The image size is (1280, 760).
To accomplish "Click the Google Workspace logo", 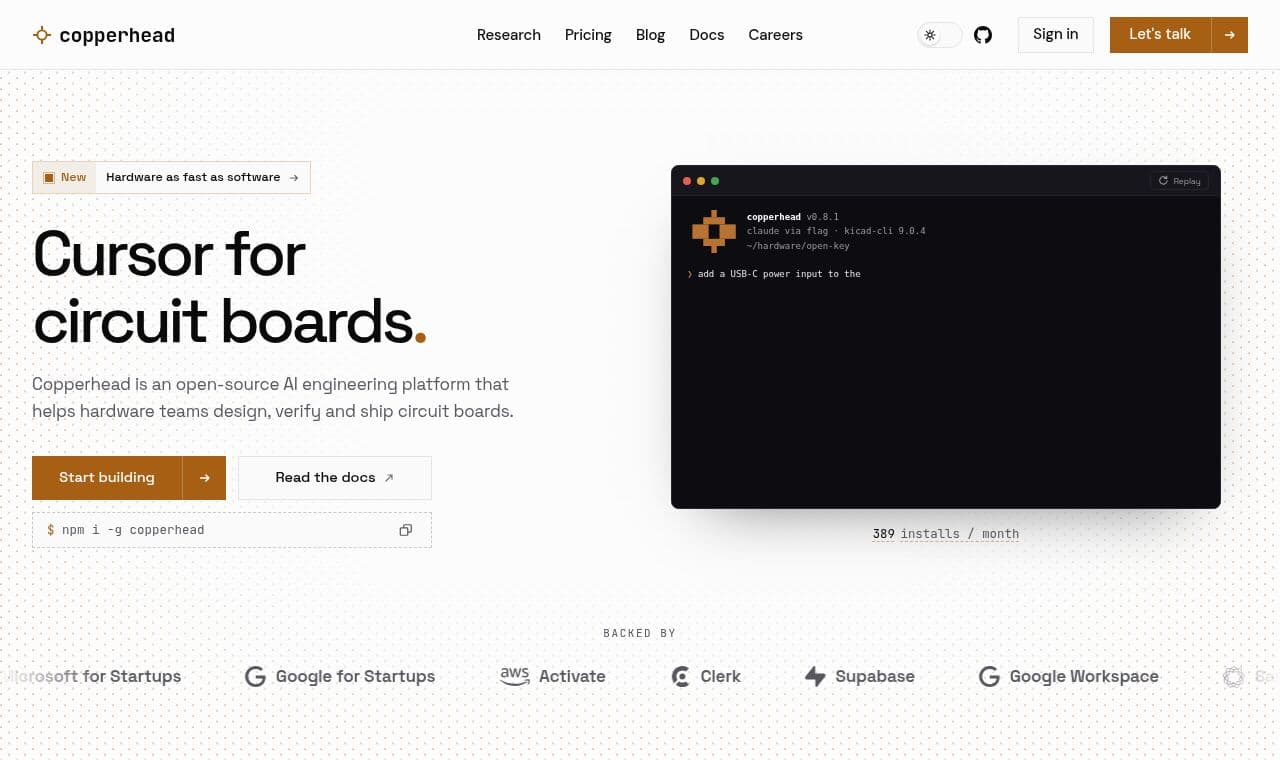I will pyautogui.click(x=1069, y=677).
